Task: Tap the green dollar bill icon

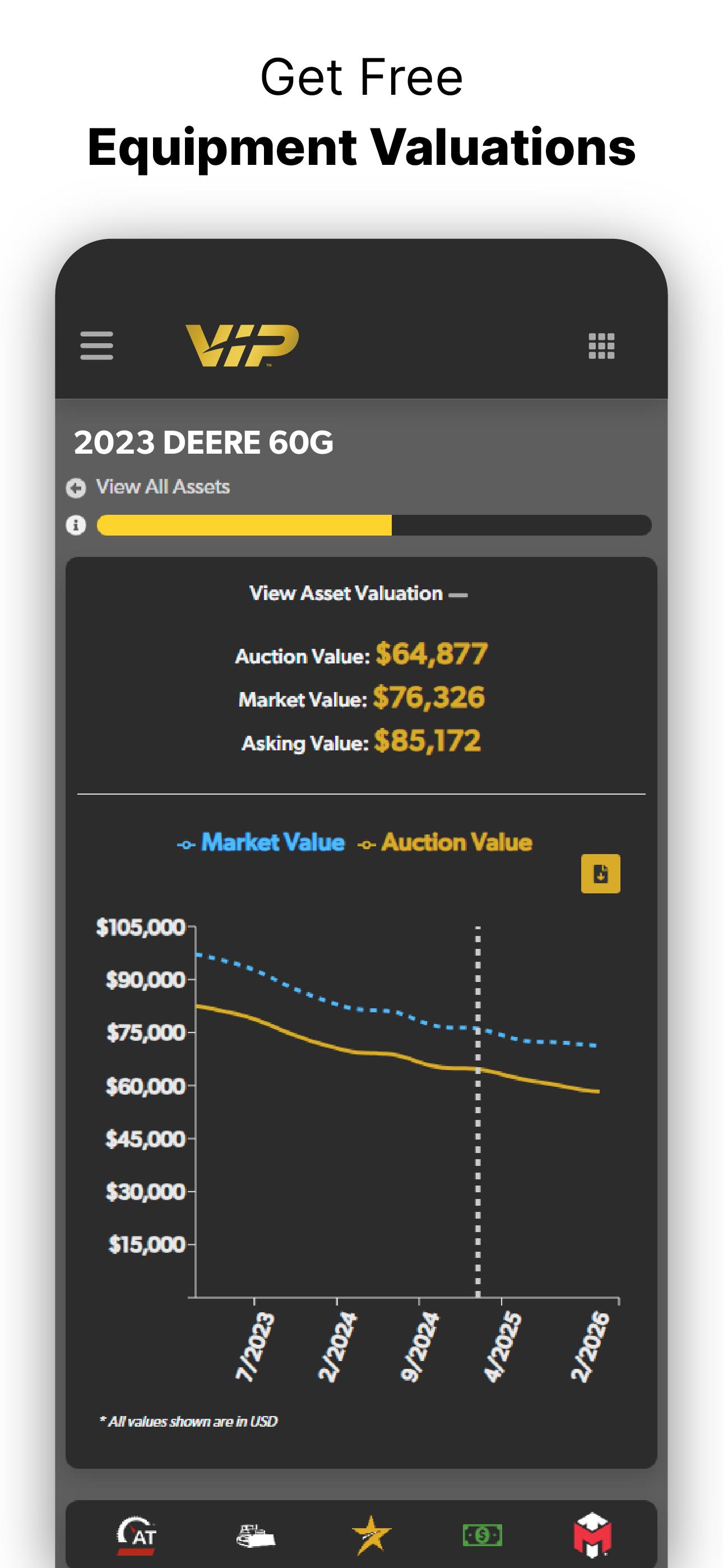Action: point(482,1534)
